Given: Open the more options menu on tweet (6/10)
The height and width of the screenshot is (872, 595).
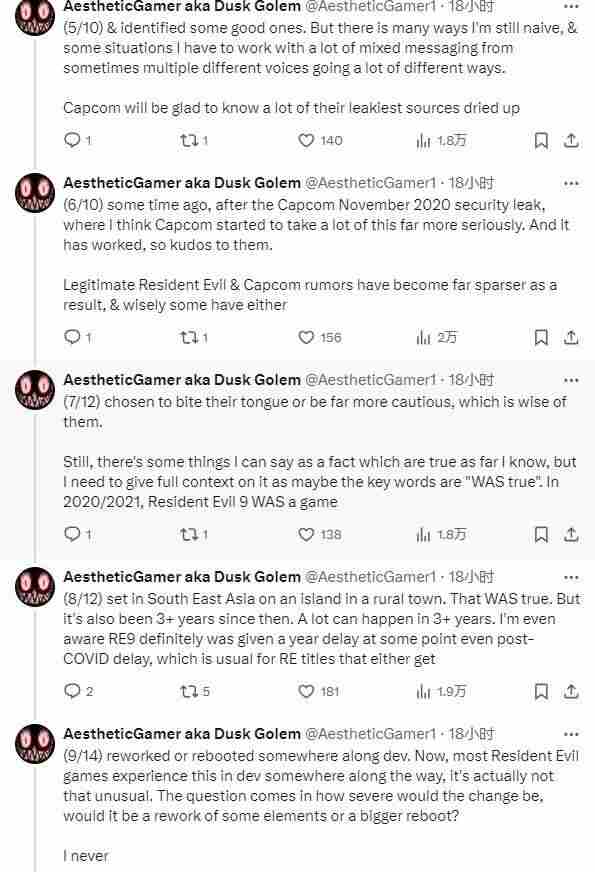Looking at the screenshot, I should pyautogui.click(x=571, y=182).
